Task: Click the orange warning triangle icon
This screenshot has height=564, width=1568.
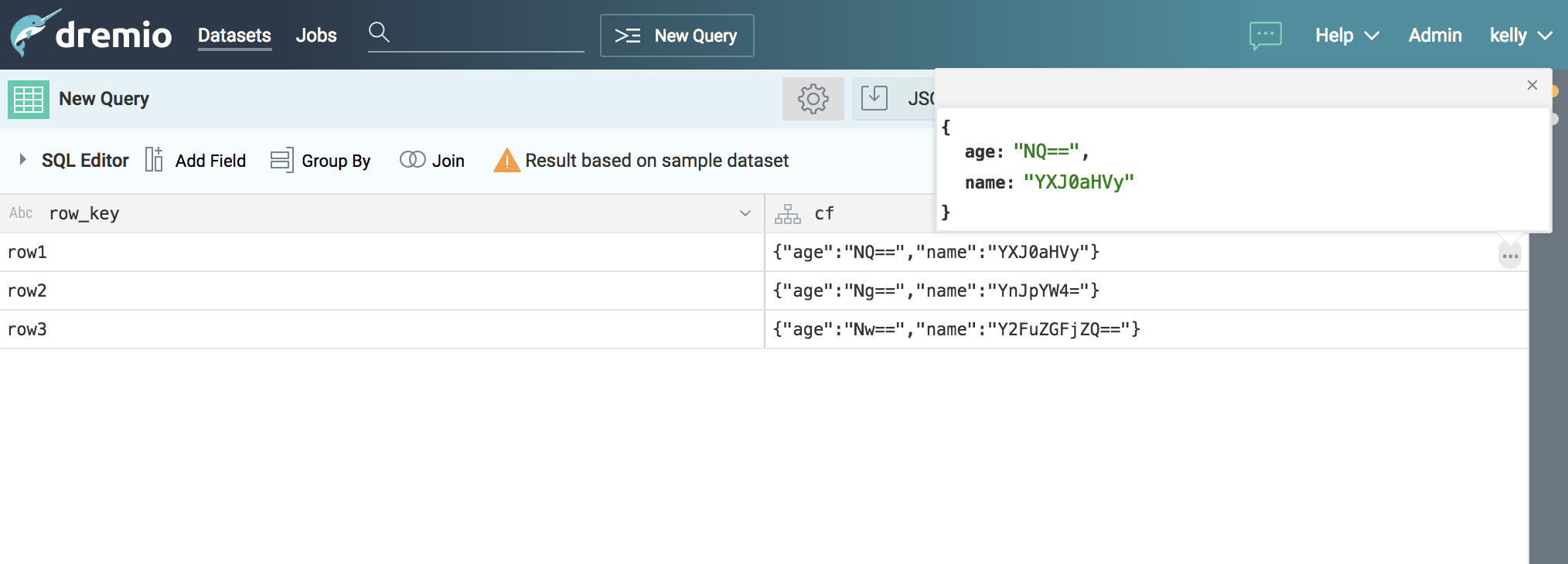Action: [x=506, y=161]
